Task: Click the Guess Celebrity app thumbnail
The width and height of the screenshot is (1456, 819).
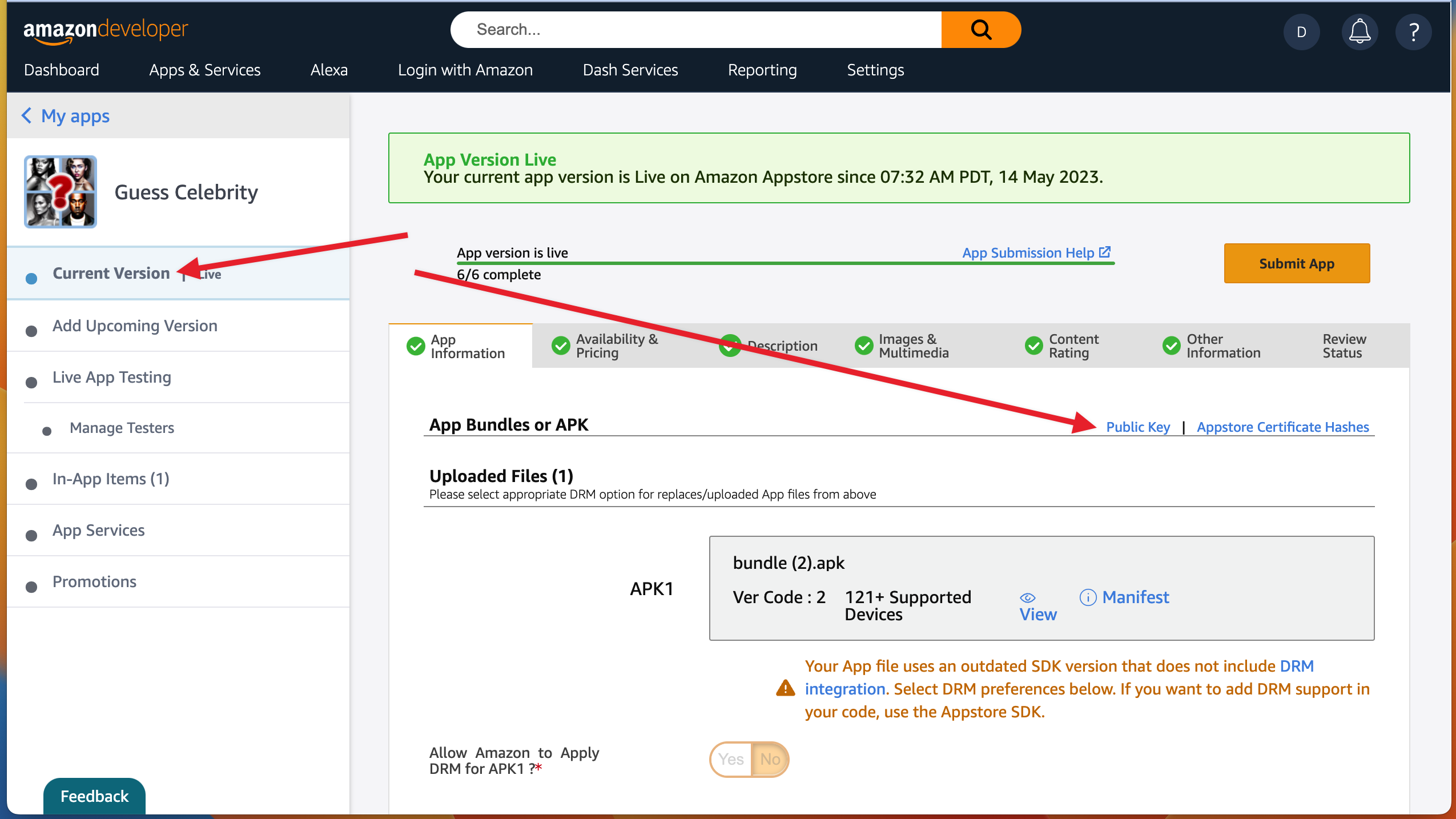Action: tap(61, 192)
